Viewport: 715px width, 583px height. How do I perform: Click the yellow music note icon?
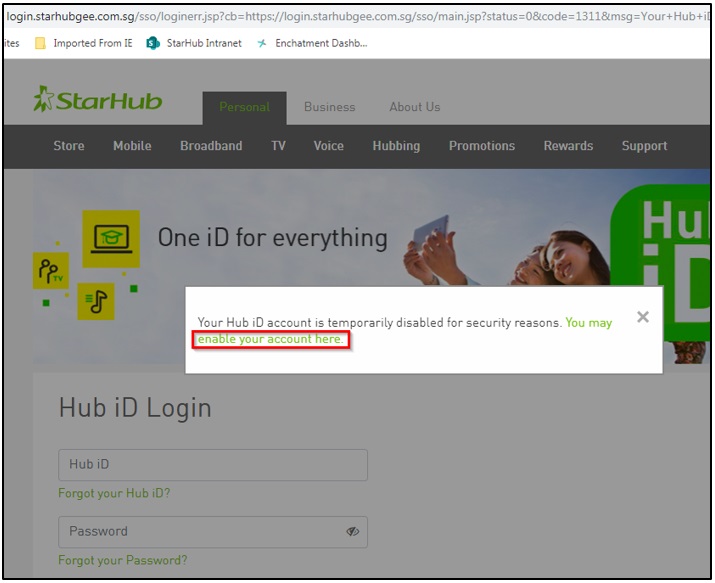point(96,301)
